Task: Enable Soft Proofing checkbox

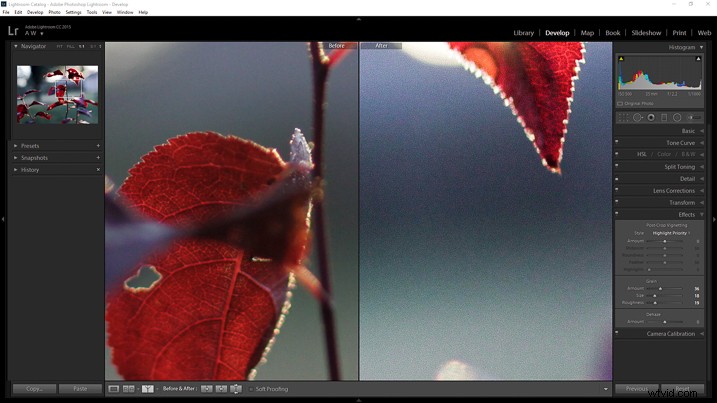Action: point(251,389)
